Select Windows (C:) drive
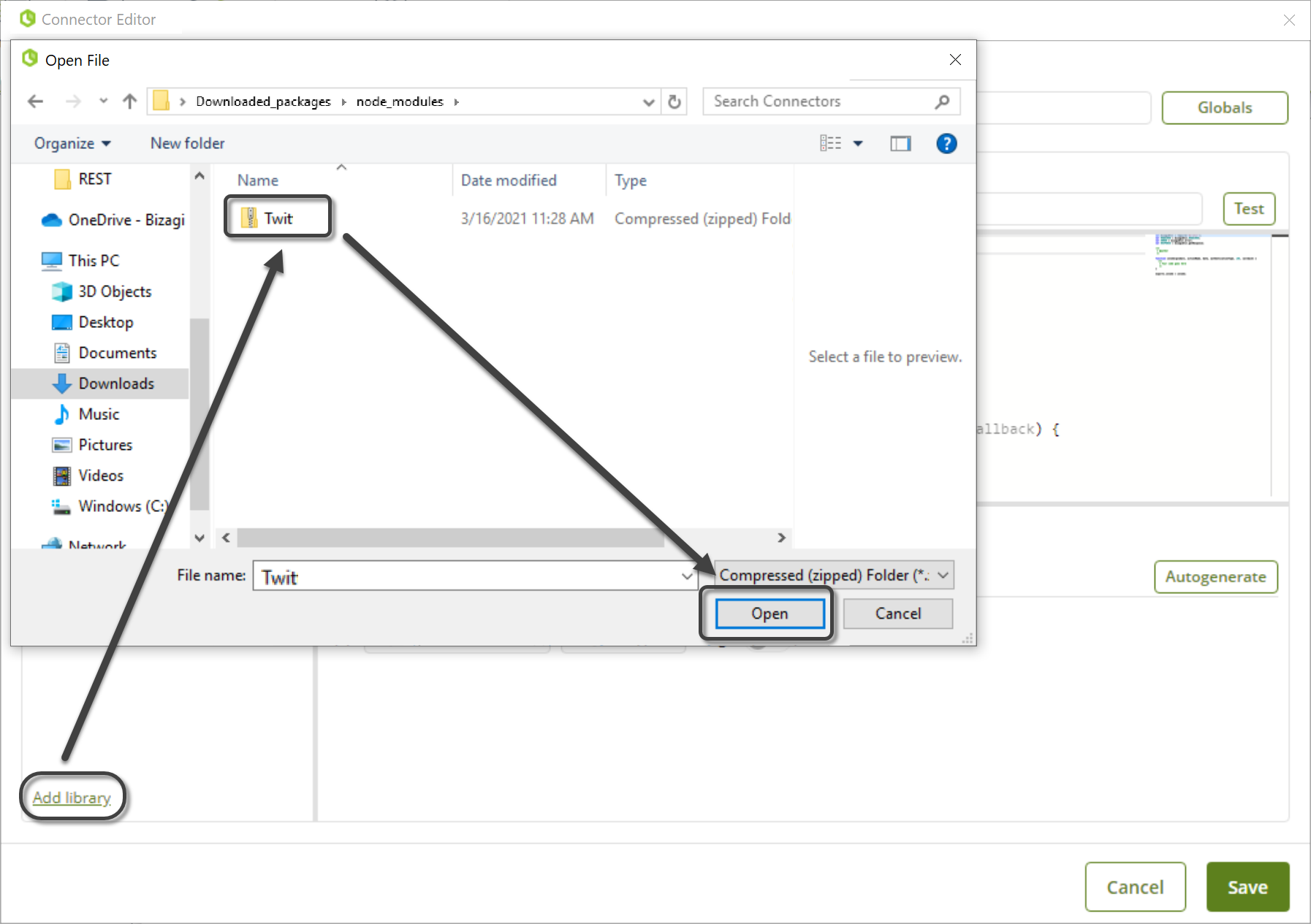This screenshot has height=924, width=1311. tap(110, 506)
